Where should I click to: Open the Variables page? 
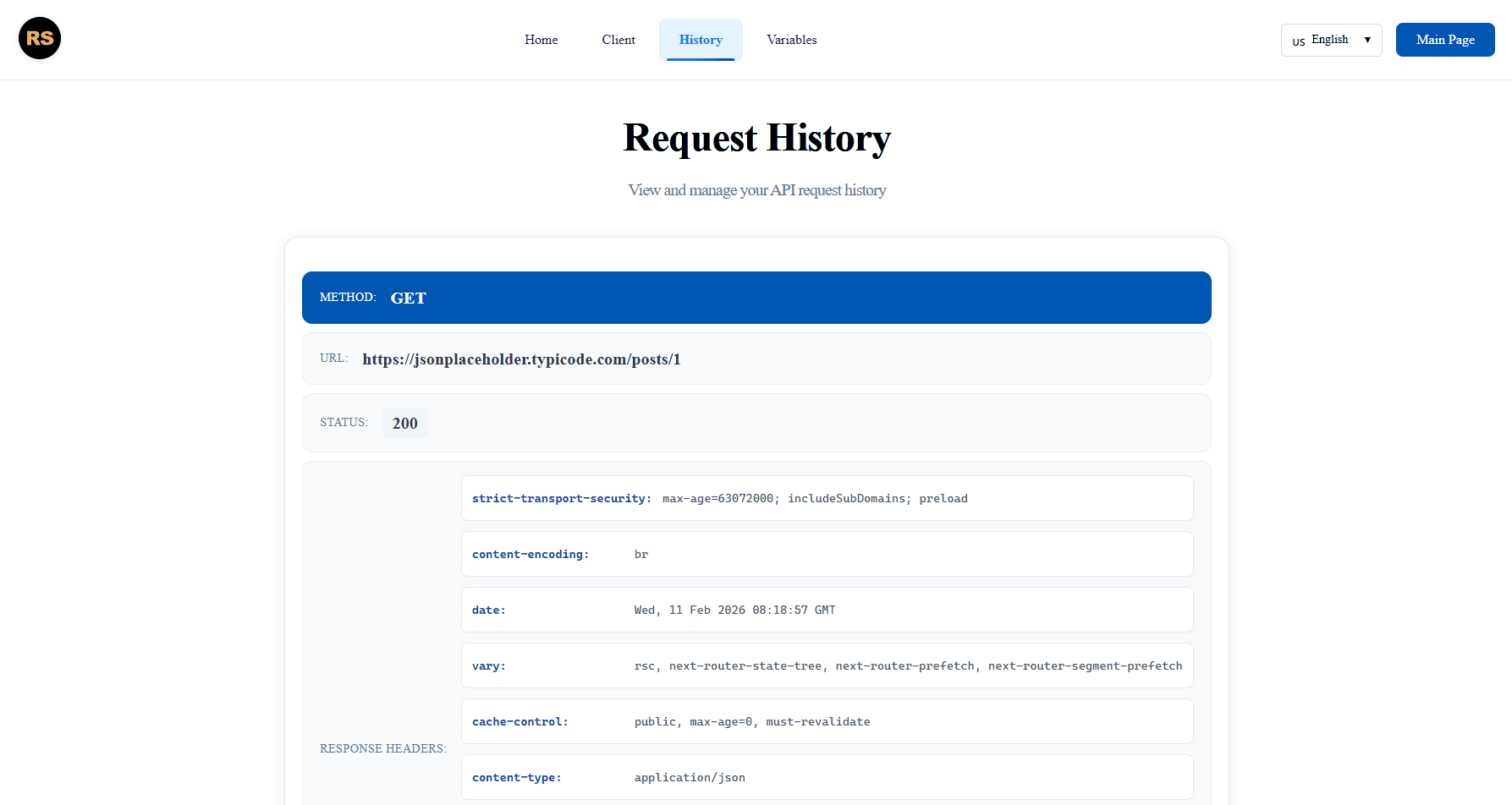[791, 40]
